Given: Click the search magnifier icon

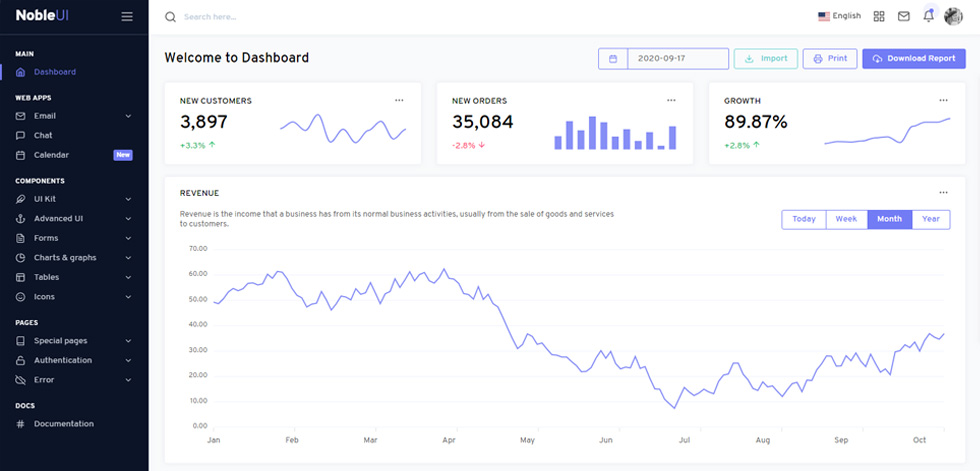Looking at the screenshot, I should point(170,17).
